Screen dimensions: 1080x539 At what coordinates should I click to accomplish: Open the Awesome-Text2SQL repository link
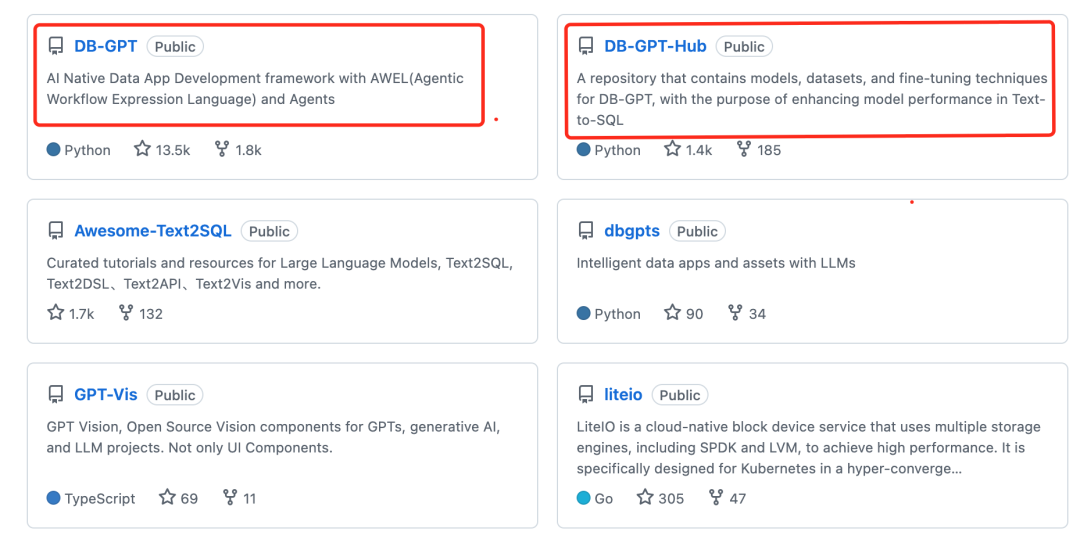click(x=153, y=231)
